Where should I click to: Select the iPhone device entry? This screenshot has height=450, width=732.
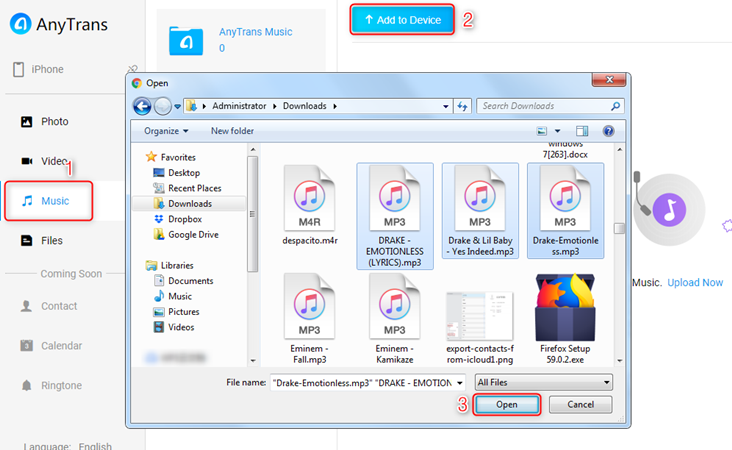point(38,69)
